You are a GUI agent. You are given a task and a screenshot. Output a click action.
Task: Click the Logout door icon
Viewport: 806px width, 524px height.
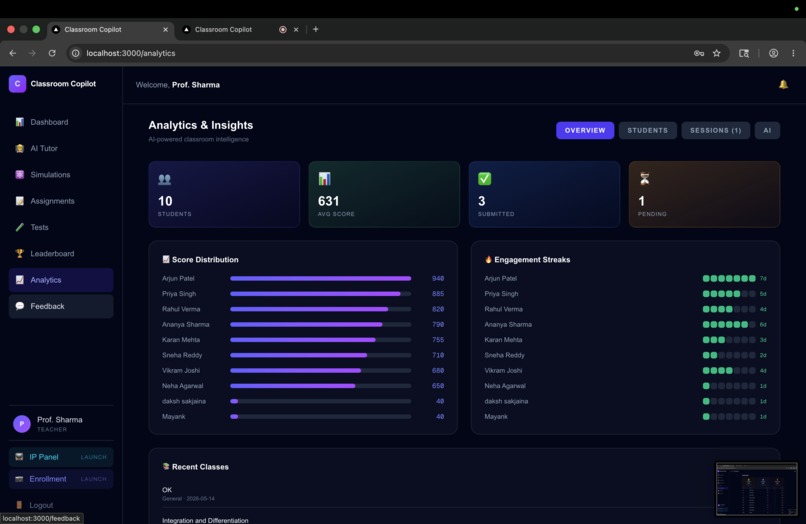19,505
